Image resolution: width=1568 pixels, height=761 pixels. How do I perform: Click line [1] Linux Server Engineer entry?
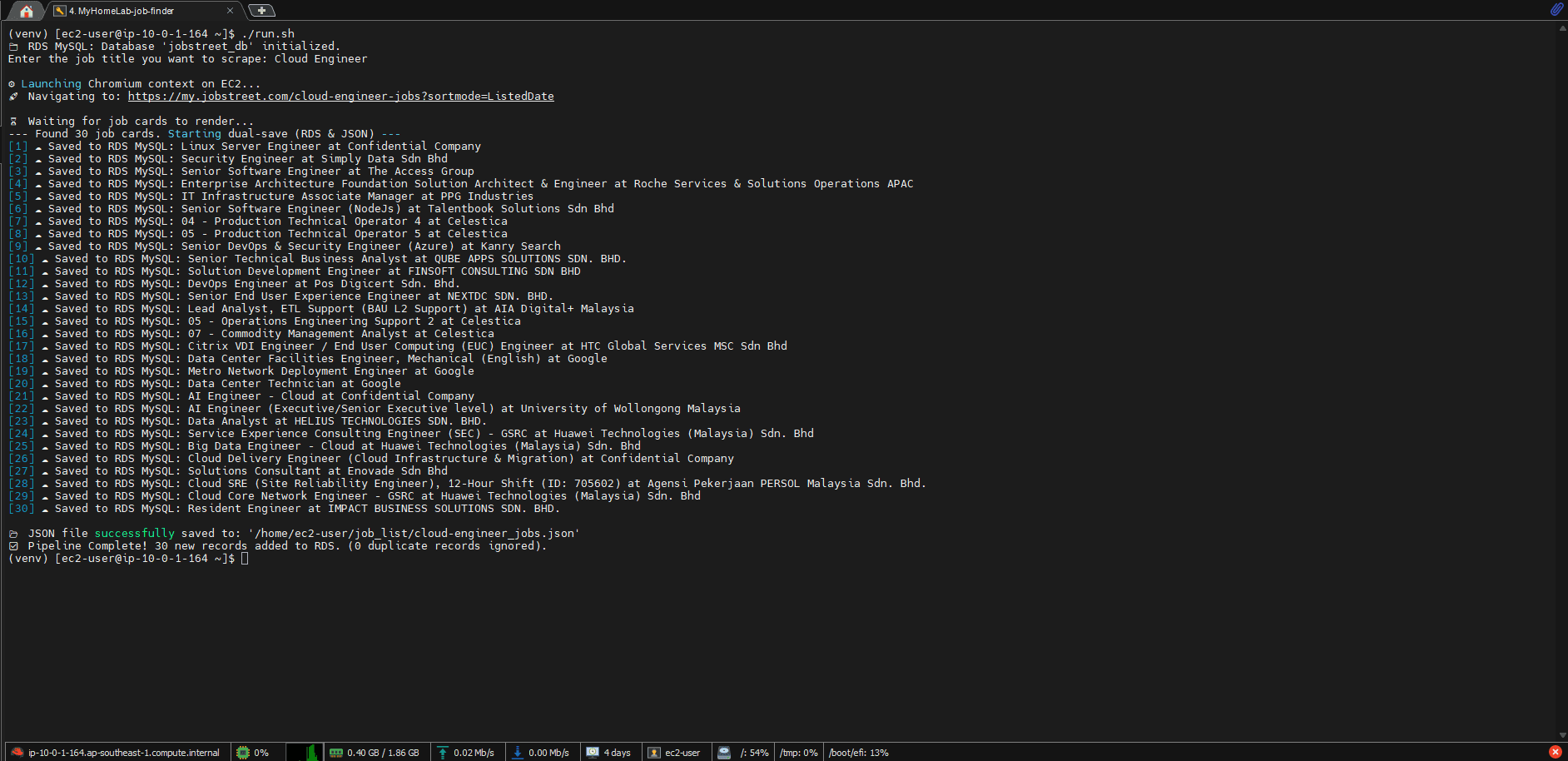[245, 147]
